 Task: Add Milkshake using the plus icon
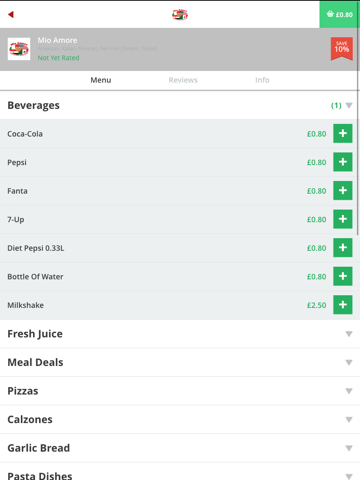tap(343, 305)
